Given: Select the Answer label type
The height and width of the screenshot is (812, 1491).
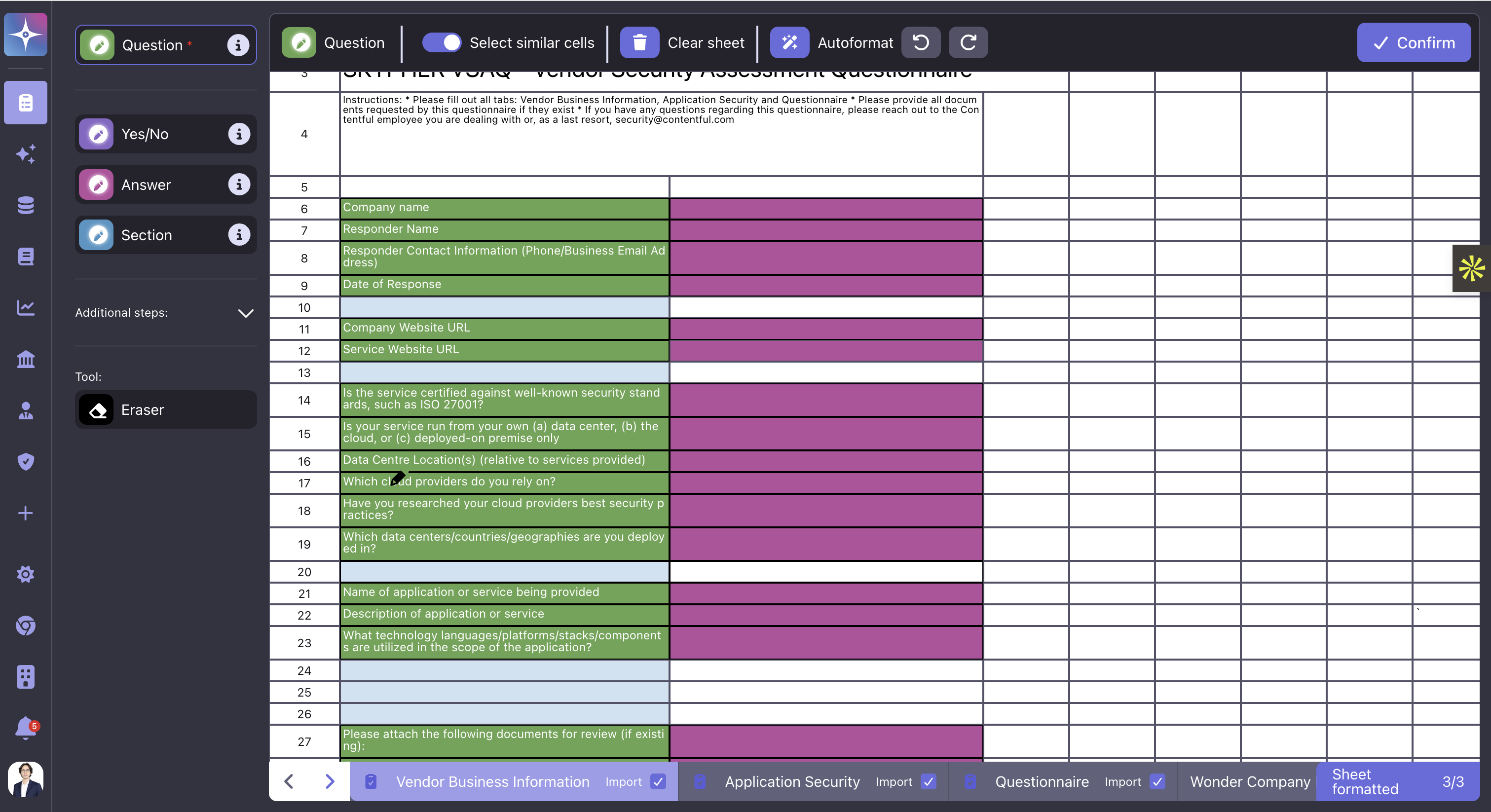Looking at the screenshot, I should pyautogui.click(x=146, y=185).
